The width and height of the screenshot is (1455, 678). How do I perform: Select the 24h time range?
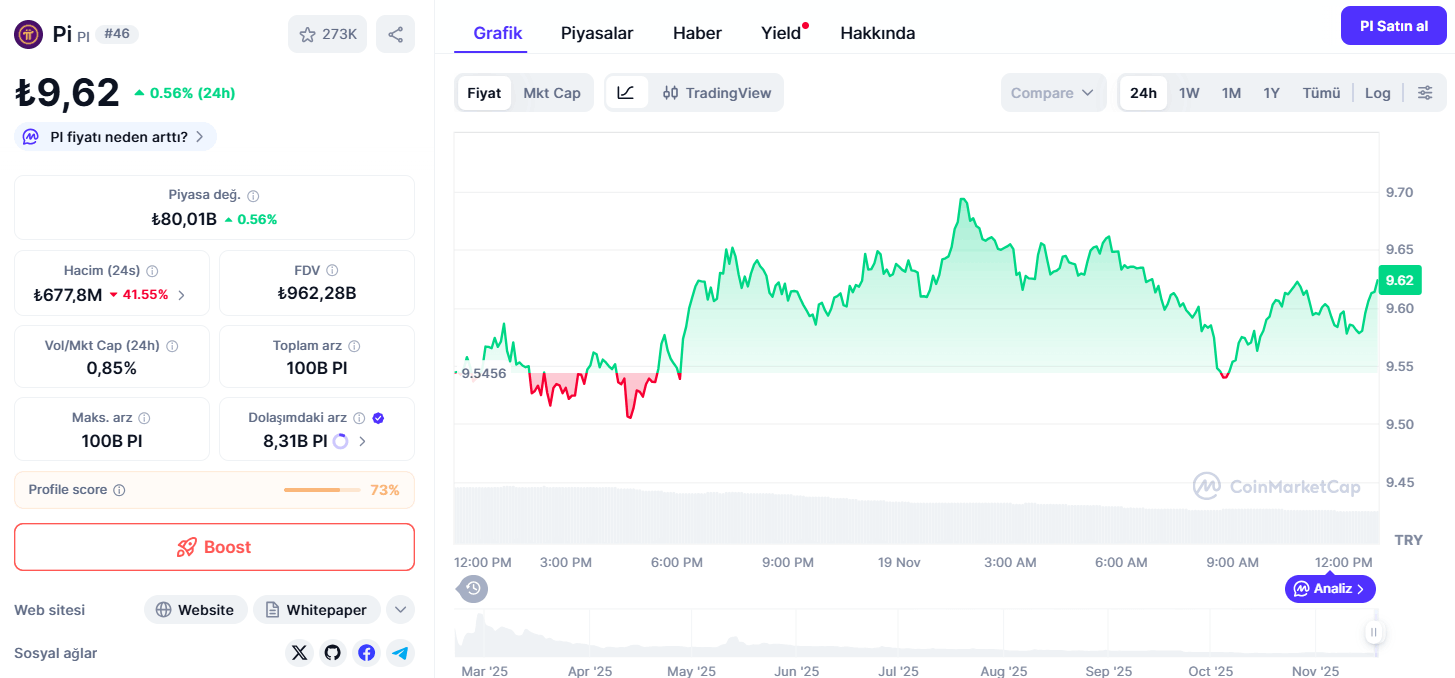click(1143, 93)
